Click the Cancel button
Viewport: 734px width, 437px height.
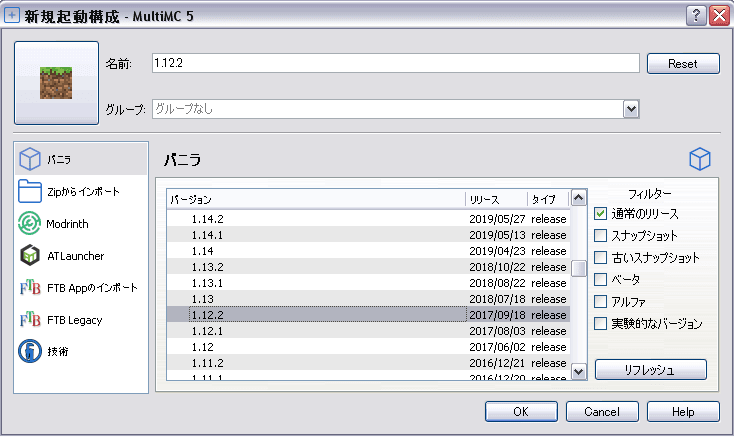tap(602, 412)
